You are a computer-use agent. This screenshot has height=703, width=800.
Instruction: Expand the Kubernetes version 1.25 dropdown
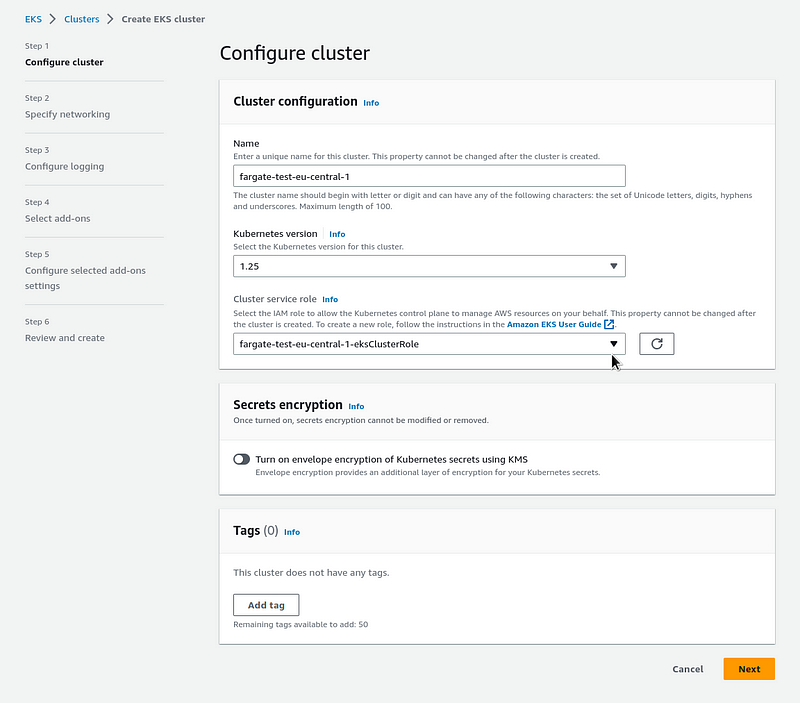coord(429,266)
